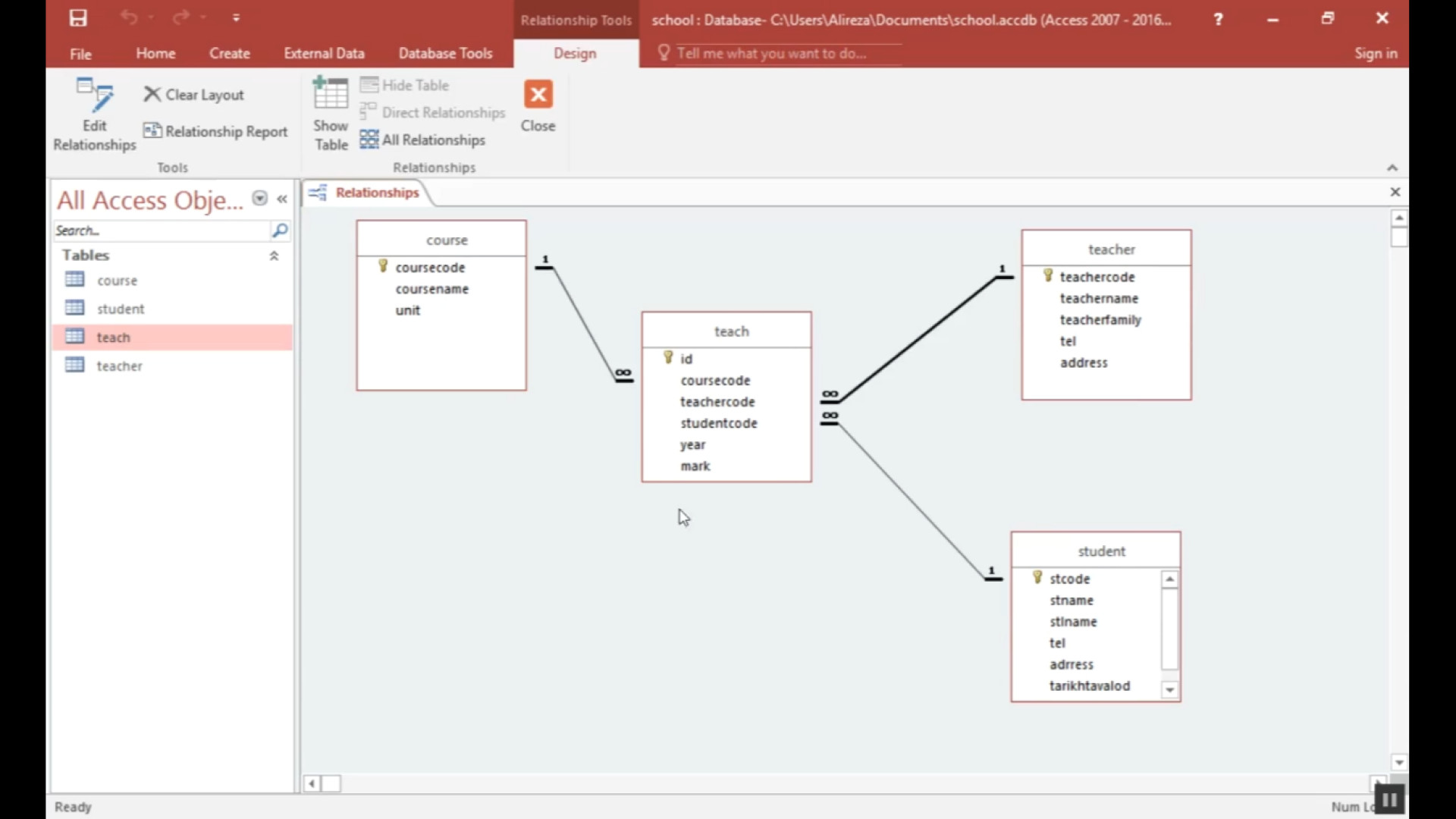Open the All Access Objects dropdown arrow
Viewport: 1456px width, 819px height.
click(259, 199)
